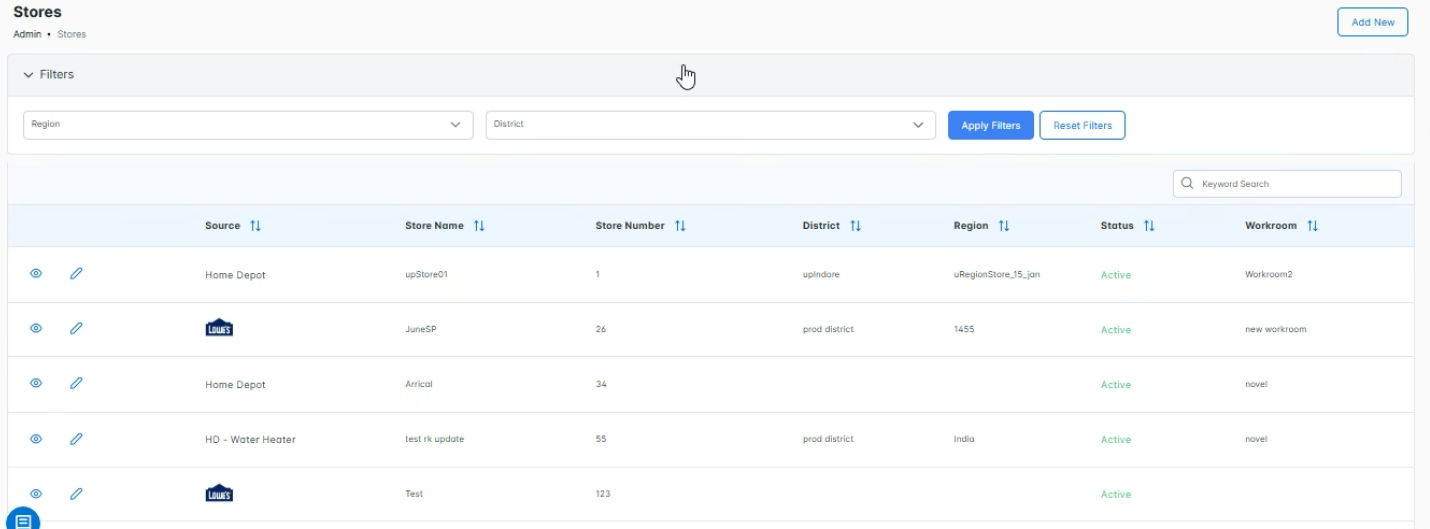
Task: Sort by Store Number arrows icon
Action: point(680,226)
